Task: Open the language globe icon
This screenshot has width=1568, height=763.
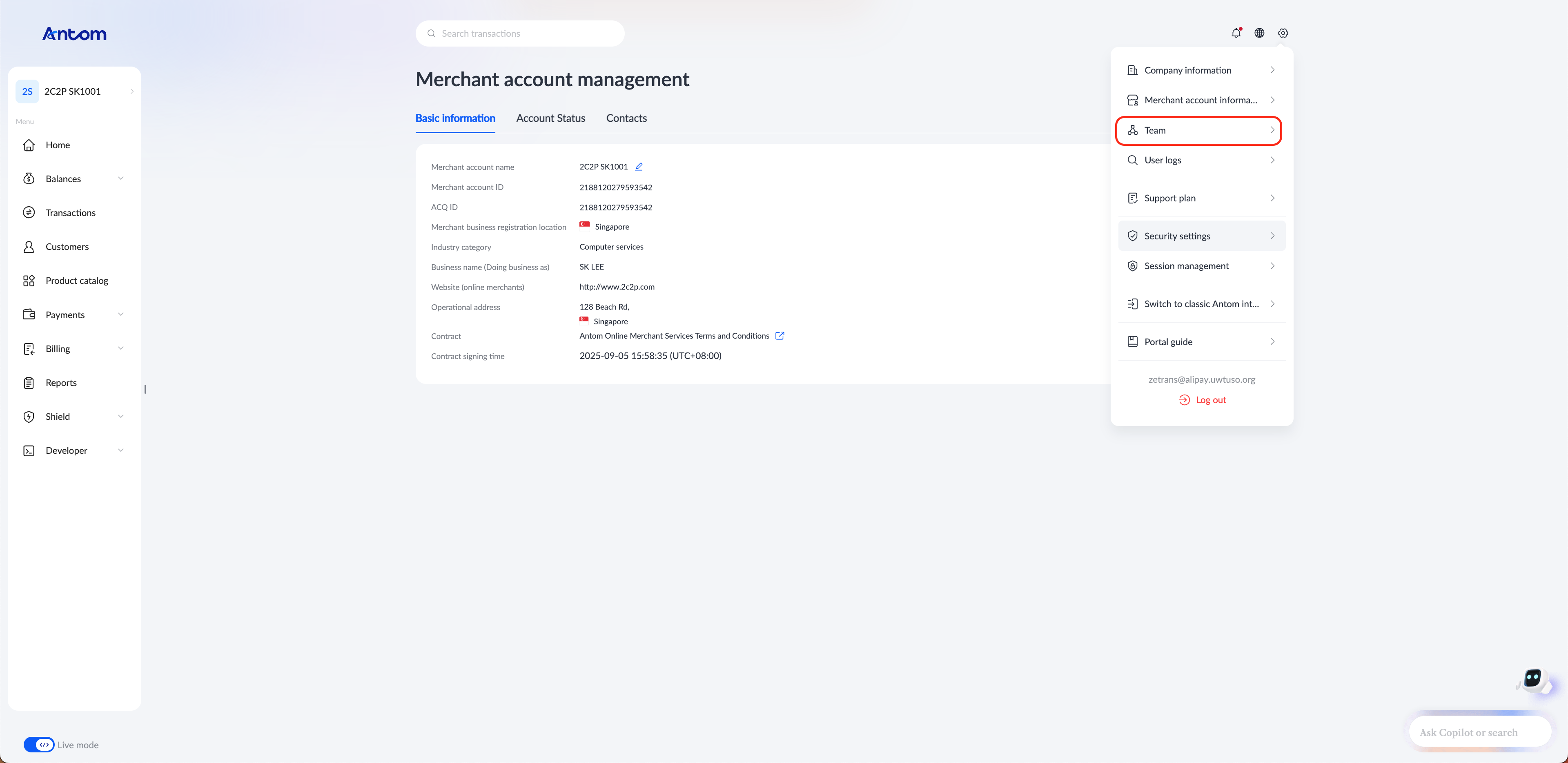Action: click(x=1259, y=33)
